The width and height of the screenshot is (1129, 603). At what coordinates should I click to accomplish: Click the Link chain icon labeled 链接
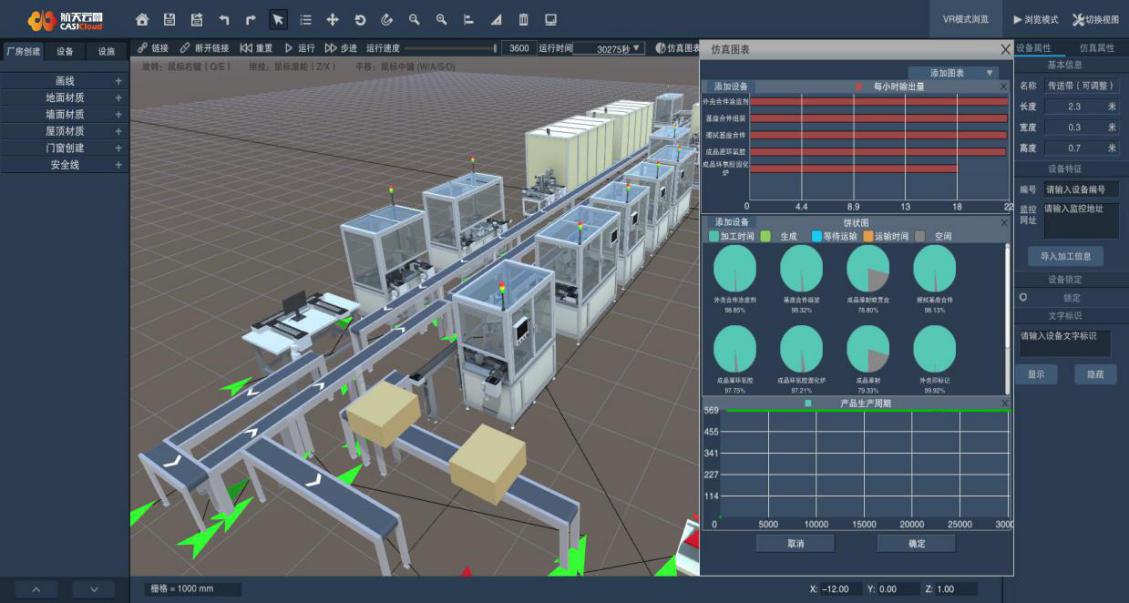(x=153, y=48)
